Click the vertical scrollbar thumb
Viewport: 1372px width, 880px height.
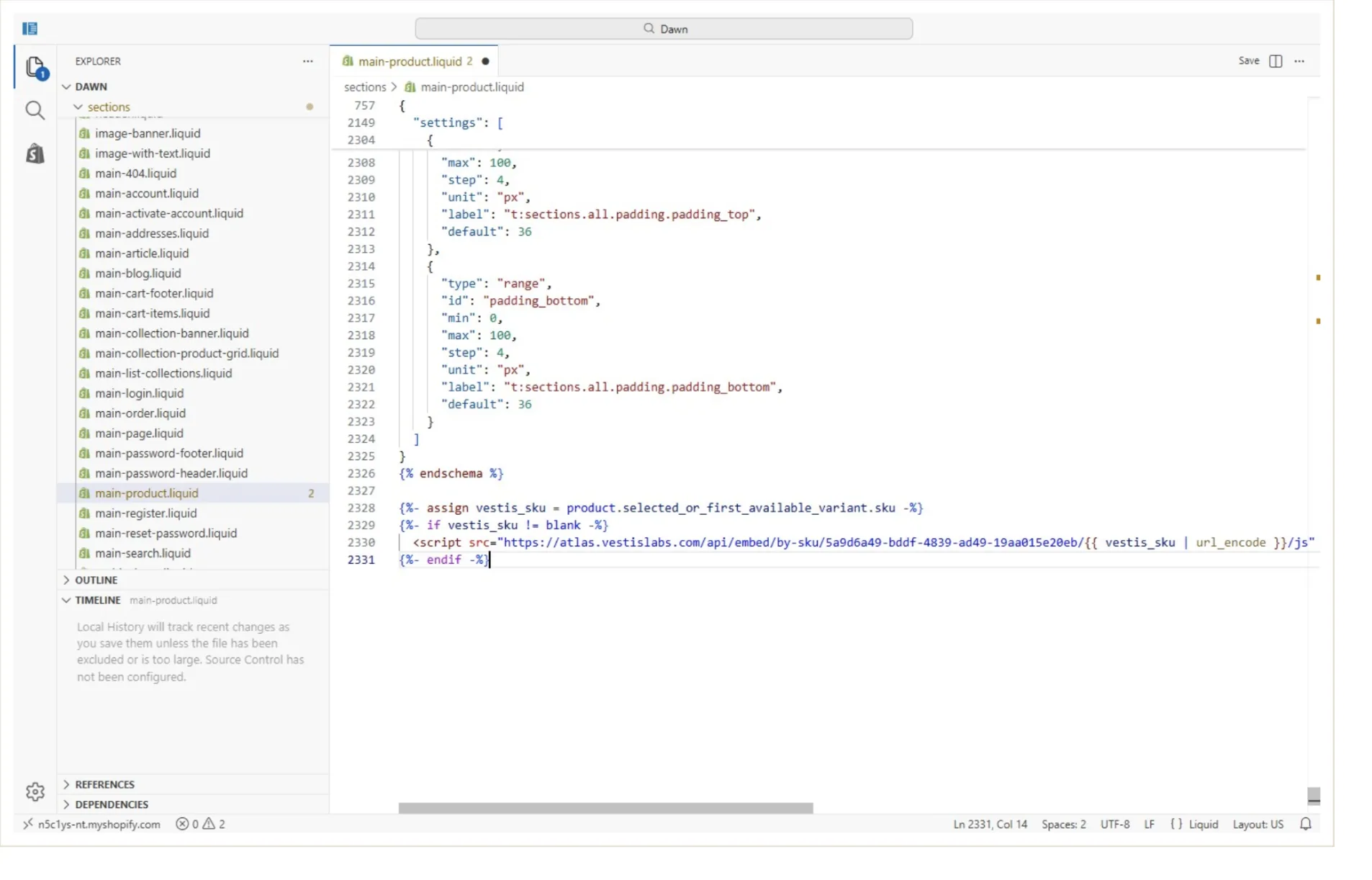(x=1313, y=795)
